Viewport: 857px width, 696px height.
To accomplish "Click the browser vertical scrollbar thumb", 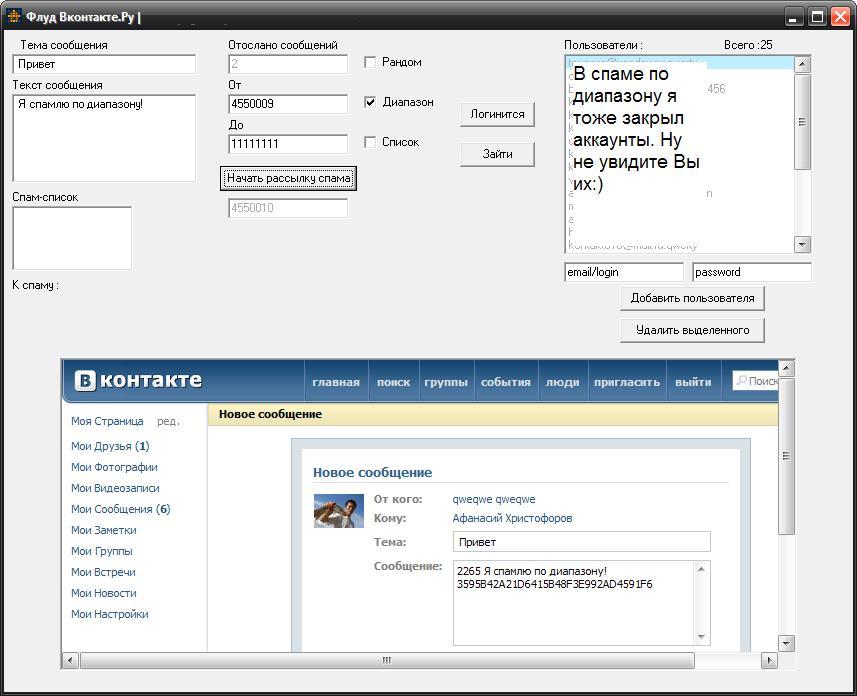I will pyautogui.click(x=786, y=456).
